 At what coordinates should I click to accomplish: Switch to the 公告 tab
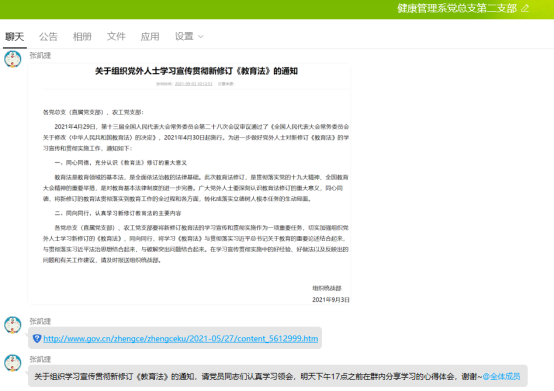[48, 36]
